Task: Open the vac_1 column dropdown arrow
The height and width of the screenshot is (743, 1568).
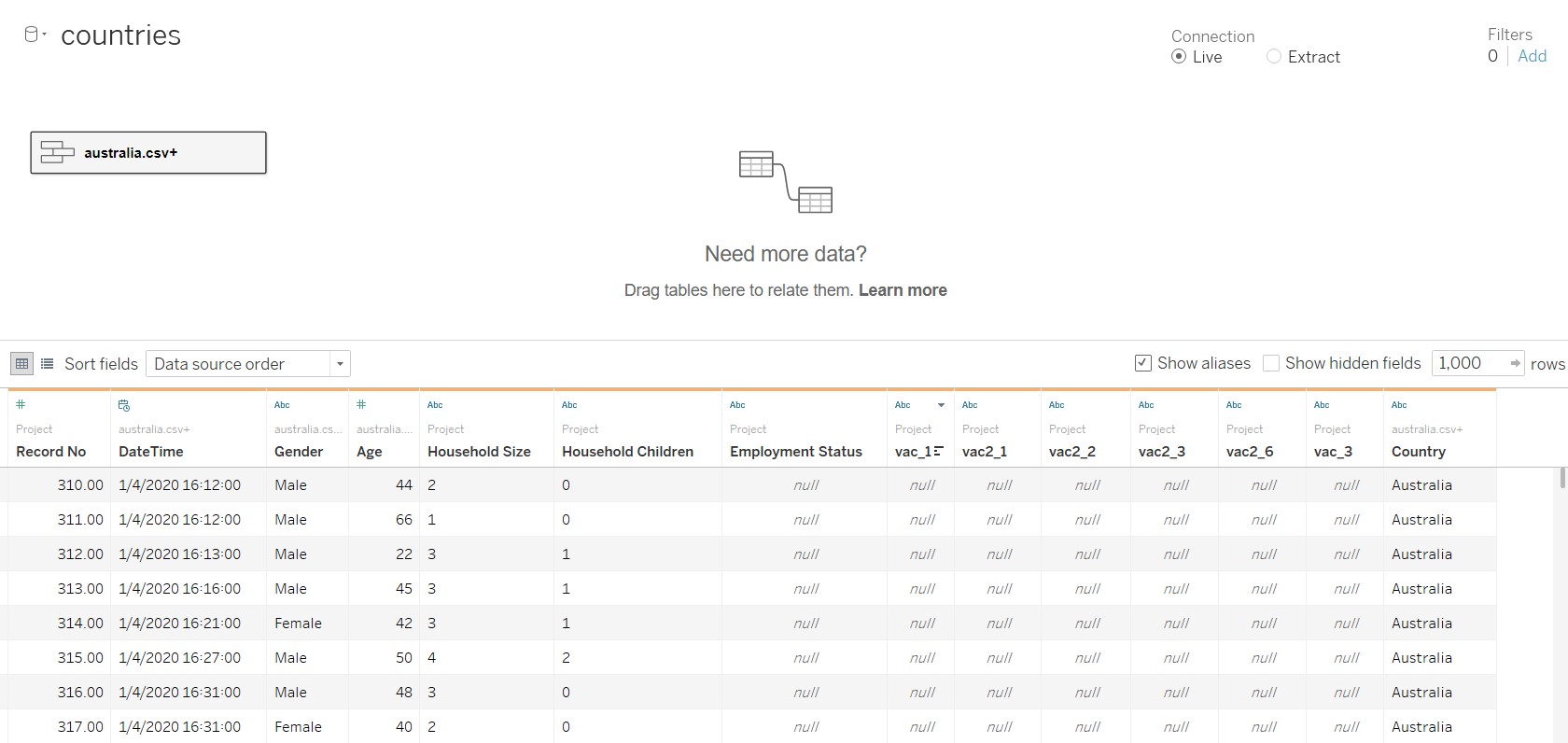Action: (941, 405)
